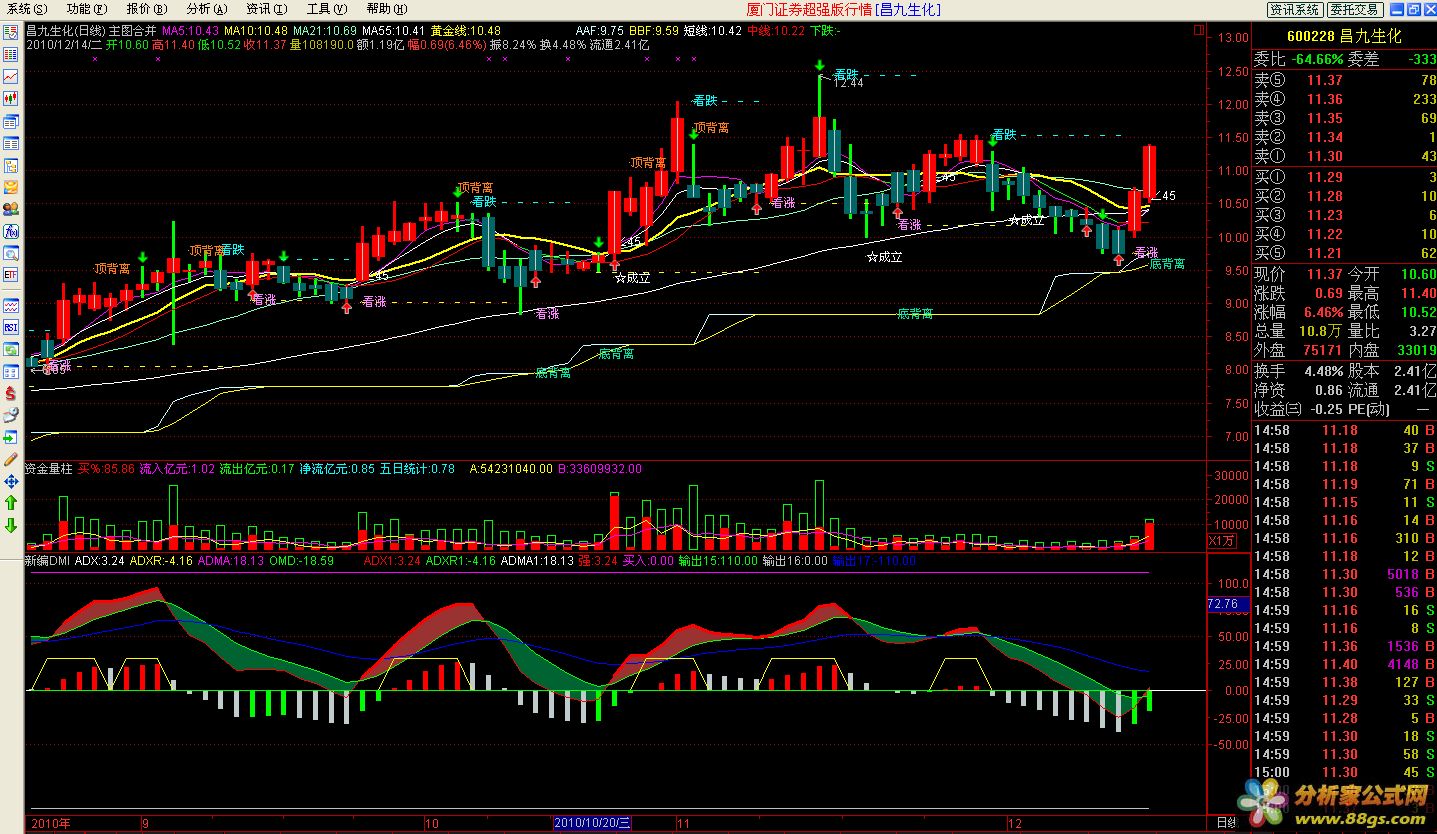Screen dimensions: 1437x834
Task: Click the X1万 volume unit label
Action: coord(1222,540)
